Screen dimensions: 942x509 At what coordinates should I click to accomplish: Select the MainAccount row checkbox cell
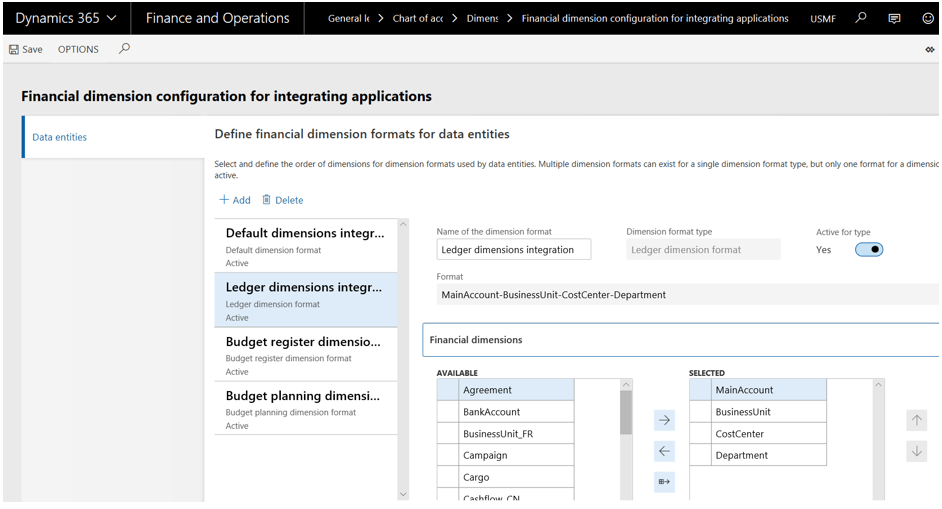[700, 390]
